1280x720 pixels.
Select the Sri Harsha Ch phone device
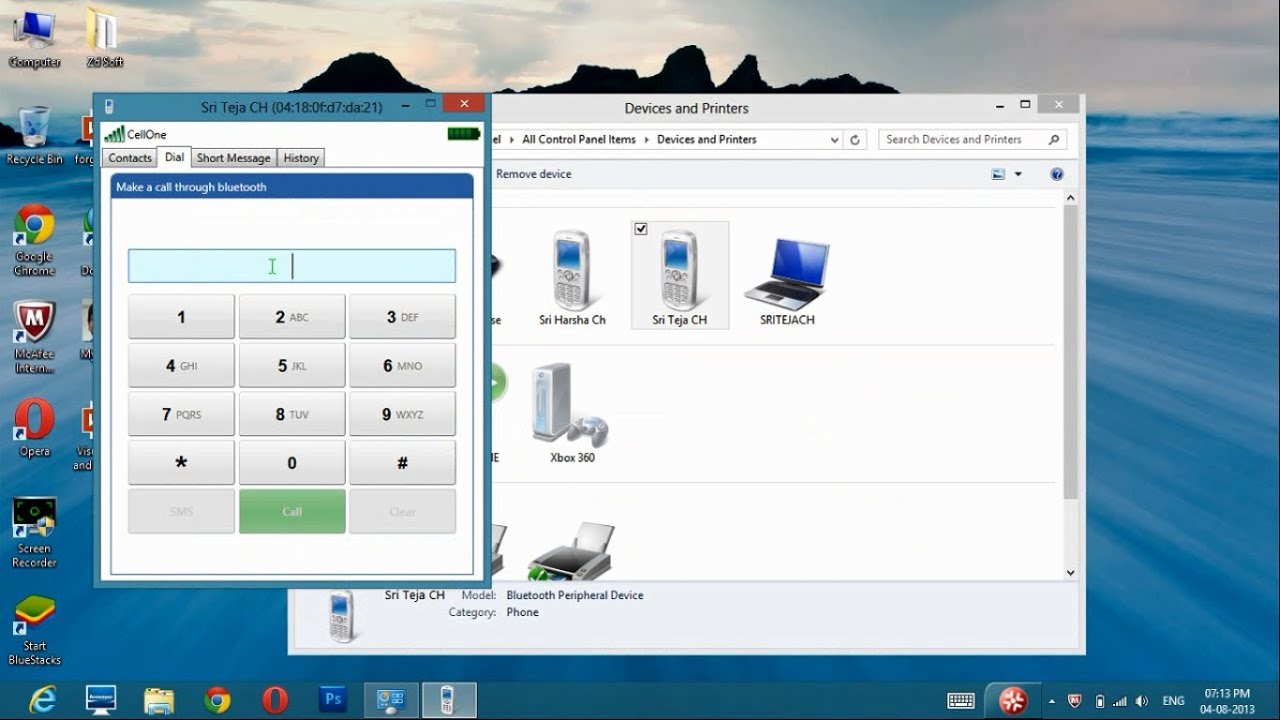[x=572, y=277]
